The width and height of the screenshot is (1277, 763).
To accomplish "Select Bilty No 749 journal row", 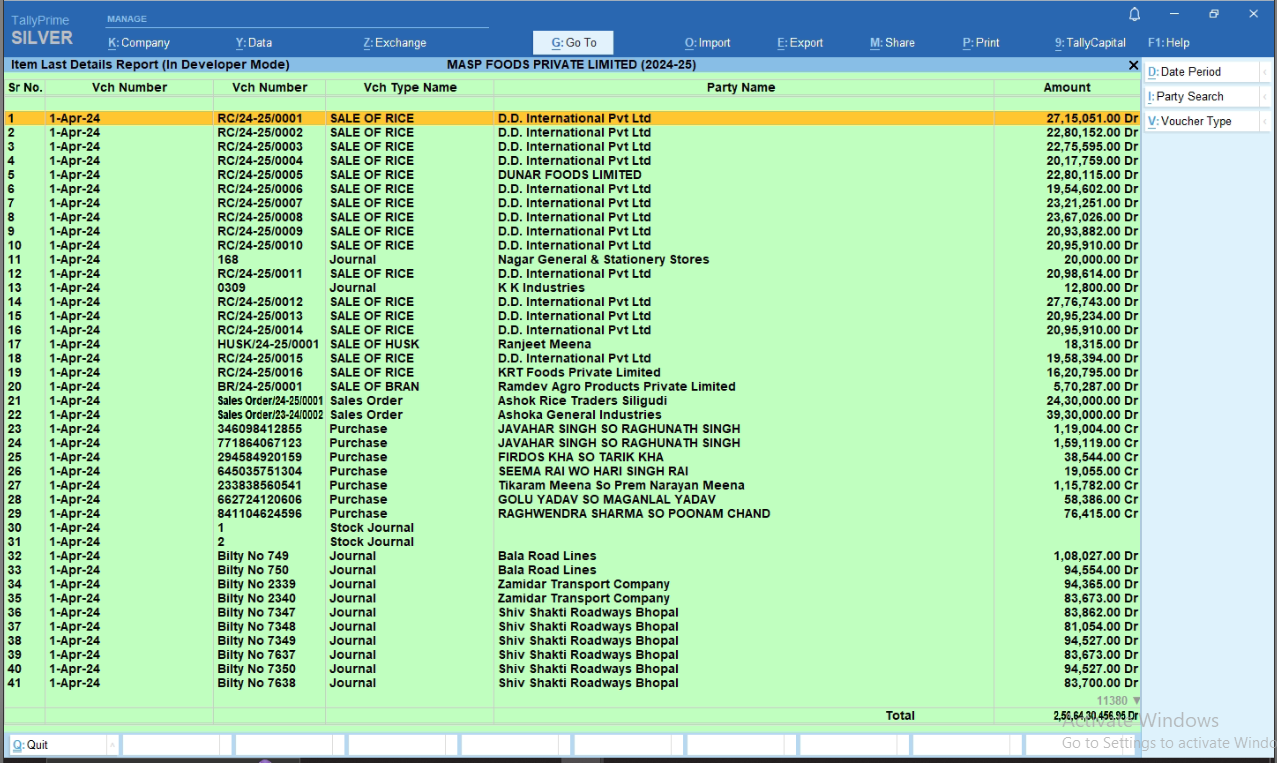I will (x=572, y=556).
